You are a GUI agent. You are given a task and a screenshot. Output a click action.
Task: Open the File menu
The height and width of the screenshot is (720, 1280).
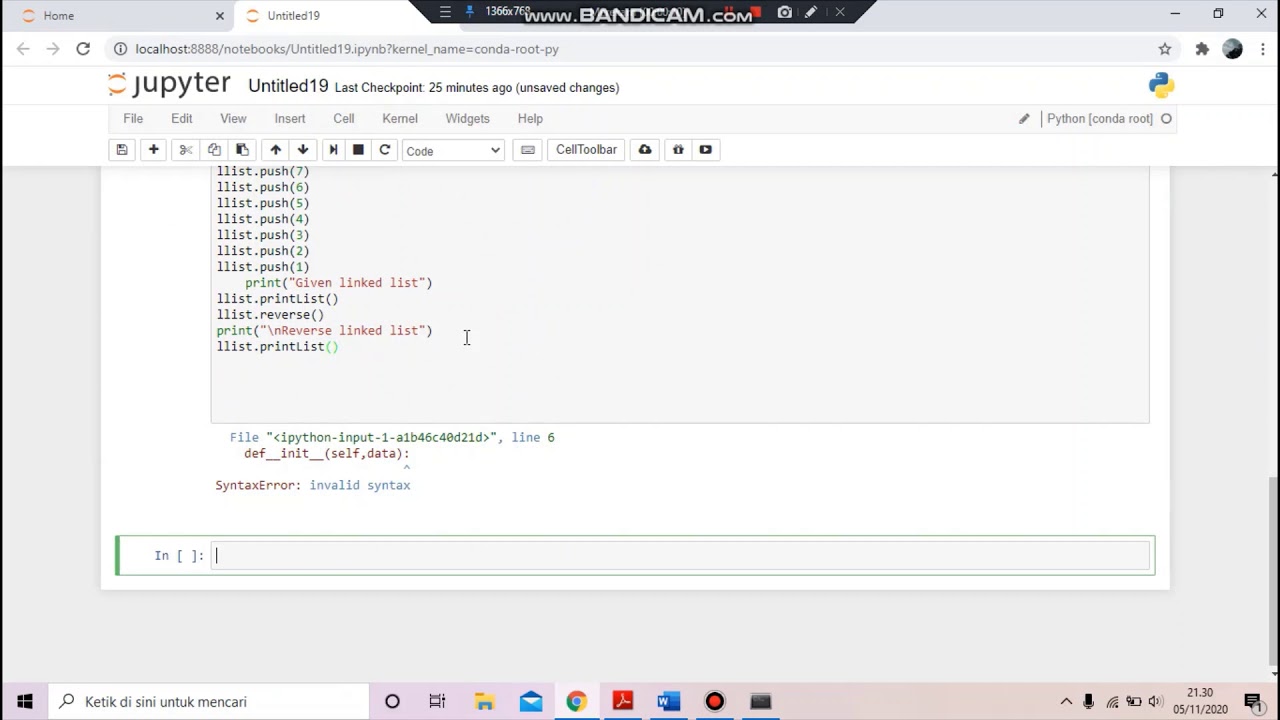pos(133,119)
